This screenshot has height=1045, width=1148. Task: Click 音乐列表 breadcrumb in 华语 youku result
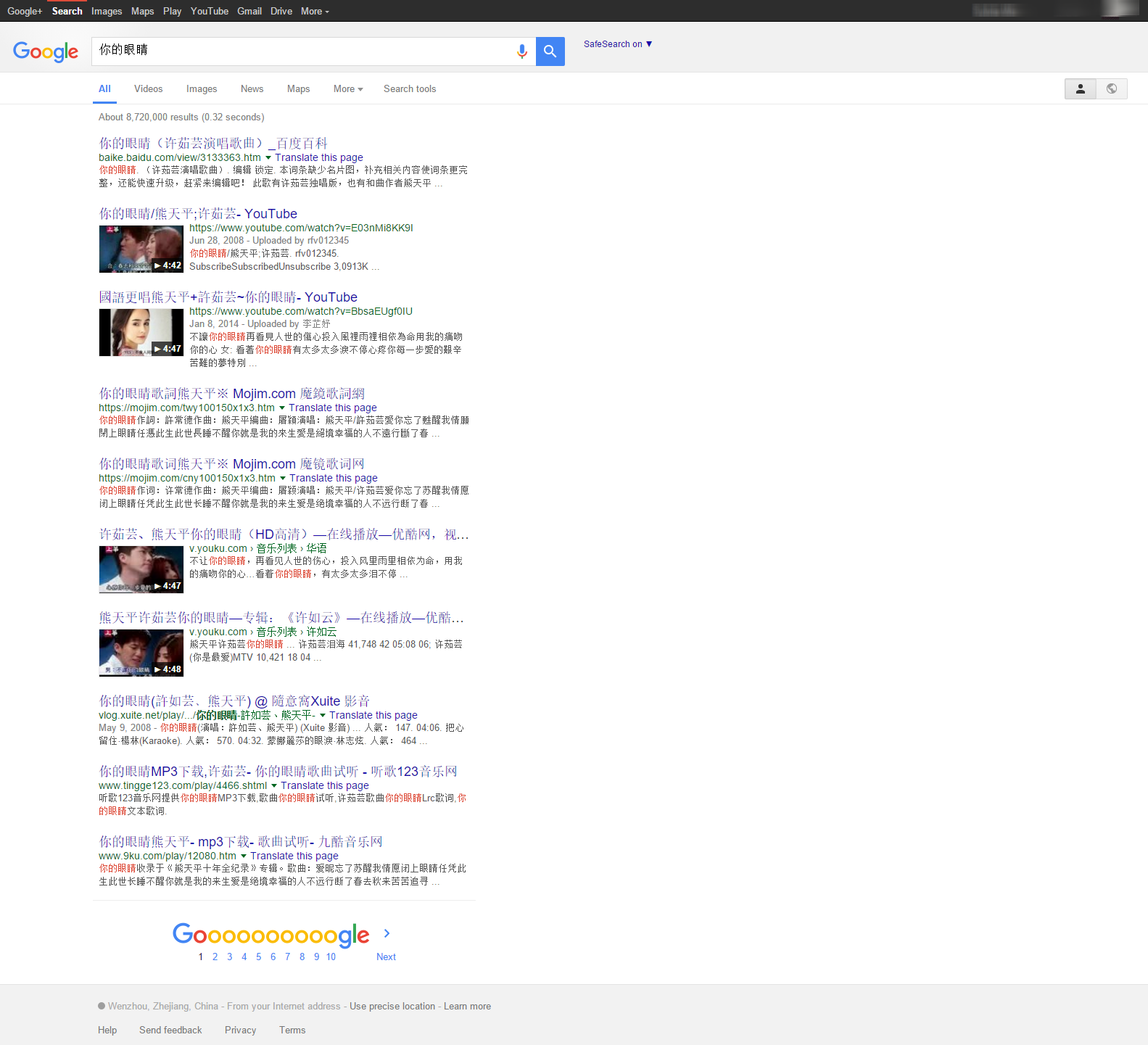pyautogui.click(x=276, y=548)
